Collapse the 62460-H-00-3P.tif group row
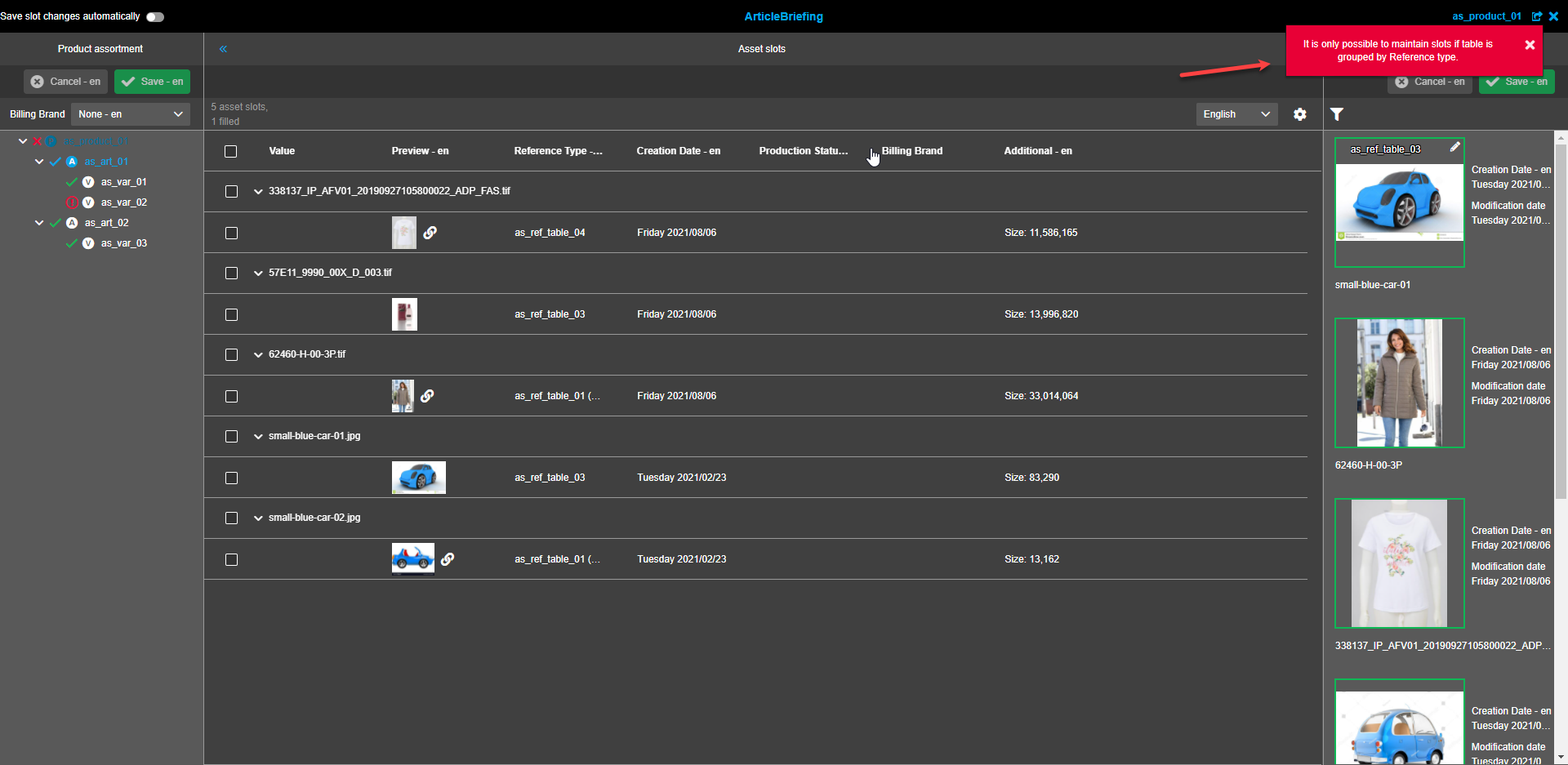The width and height of the screenshot is (1568, 765). tap(258, 354)
